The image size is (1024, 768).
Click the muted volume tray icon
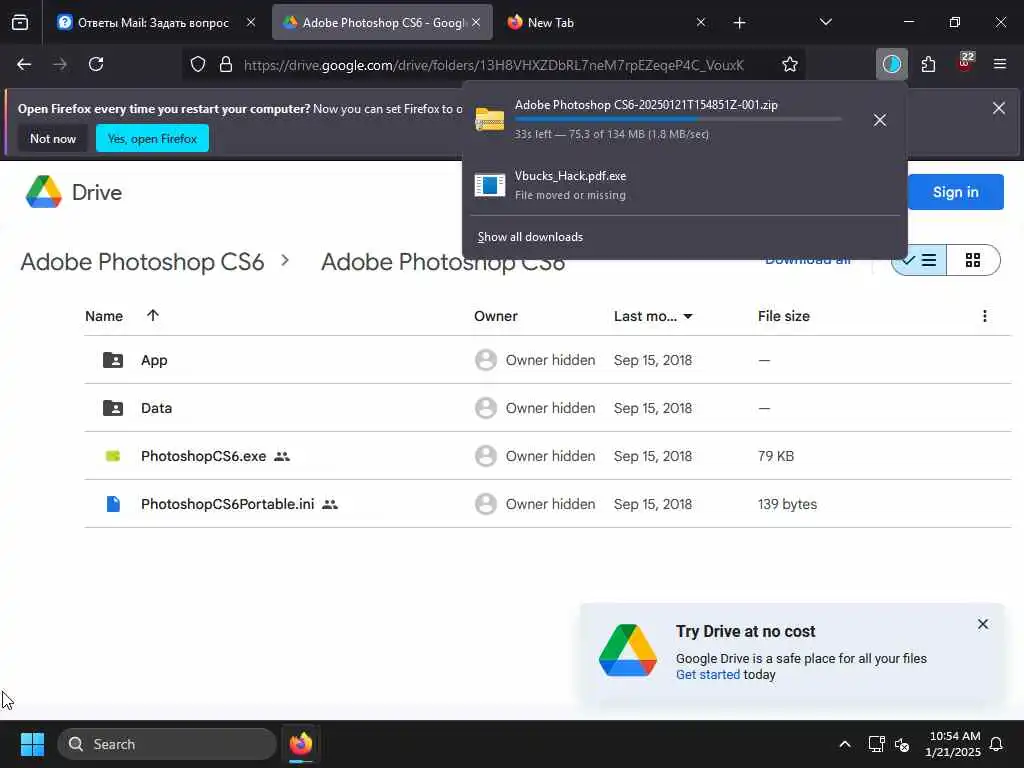click(x=902, y=744)
